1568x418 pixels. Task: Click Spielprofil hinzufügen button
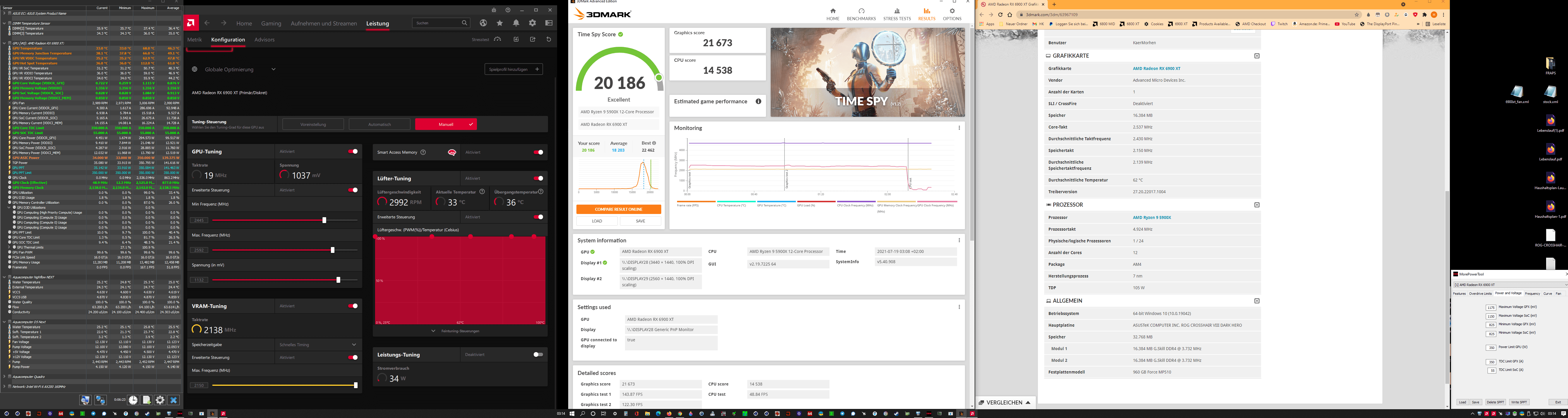click(514, 69)
